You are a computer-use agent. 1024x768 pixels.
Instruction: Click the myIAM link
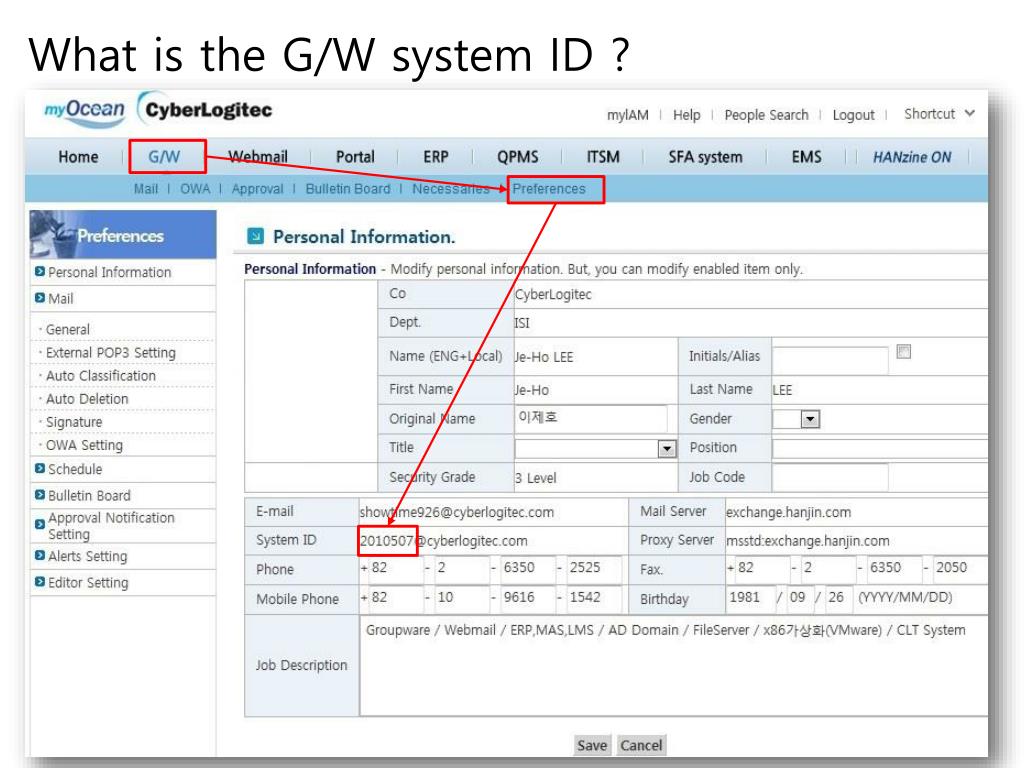(628, 115)
